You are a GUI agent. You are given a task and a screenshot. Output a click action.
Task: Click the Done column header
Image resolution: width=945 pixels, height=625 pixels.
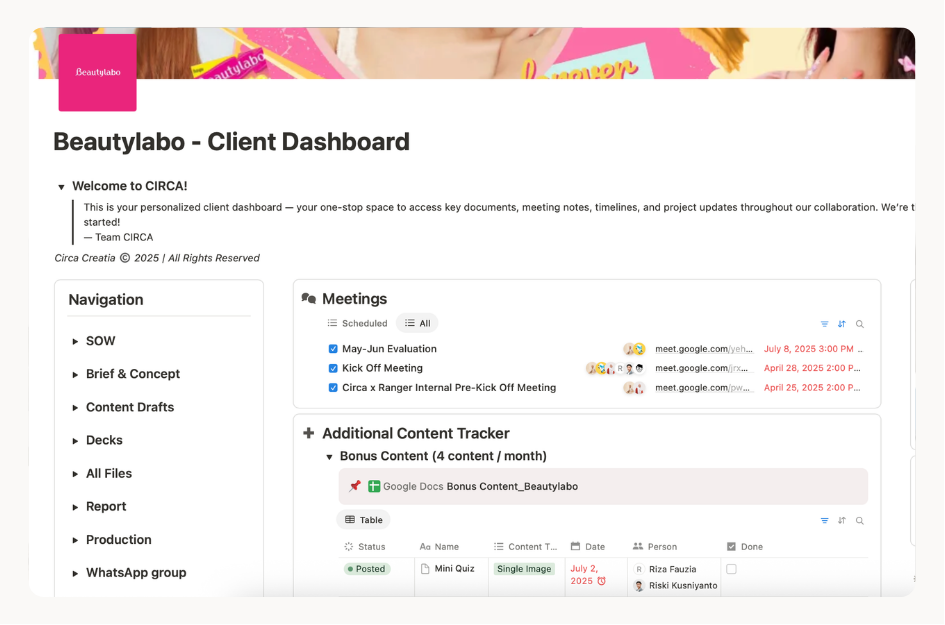pos(745,547)
